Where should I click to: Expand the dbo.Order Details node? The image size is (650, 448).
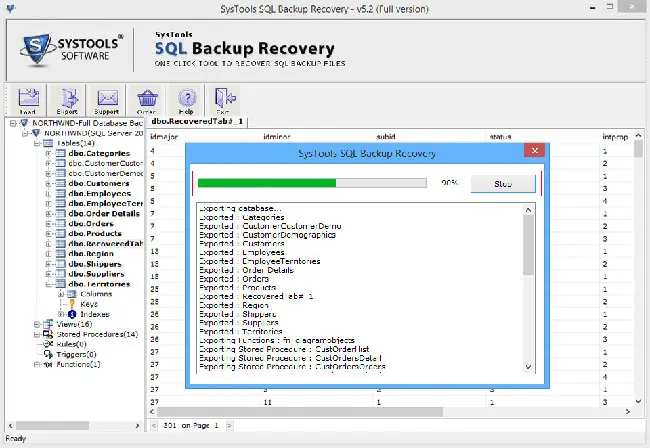coord(49,213)
